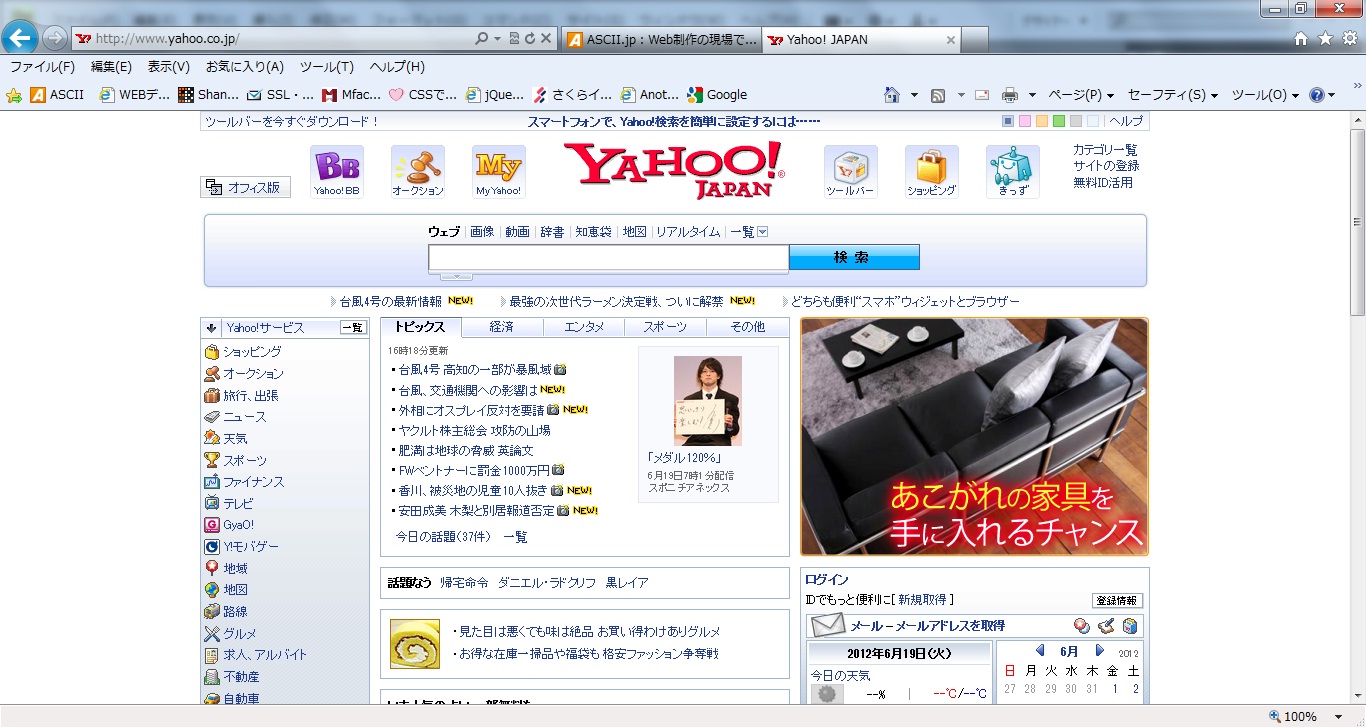The width and height of the screenshot is (1366, 728).
Task: Open the ASCII favorites bar shortcut
Action: click(57, 95)
